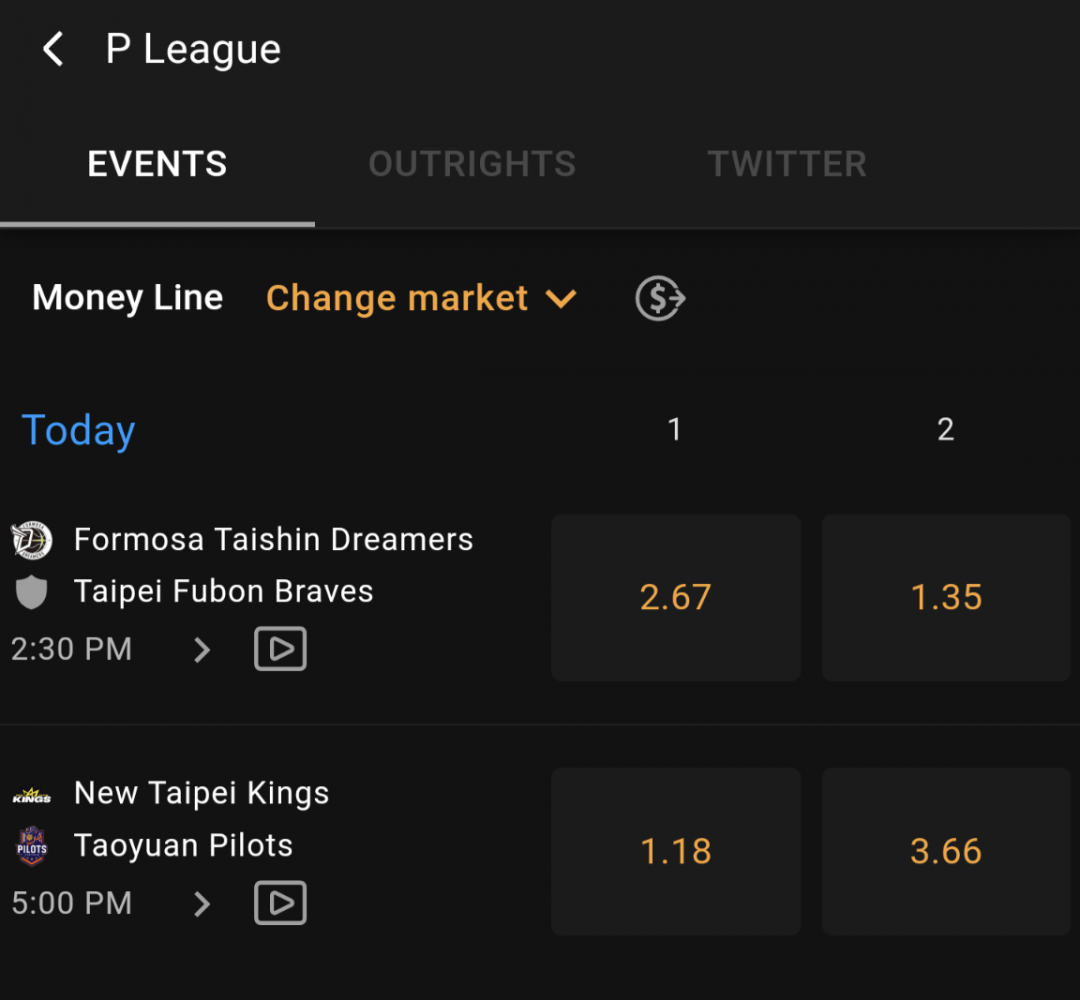
Task: Click the New Taipei Kings logo
Action: coord(32,795)
